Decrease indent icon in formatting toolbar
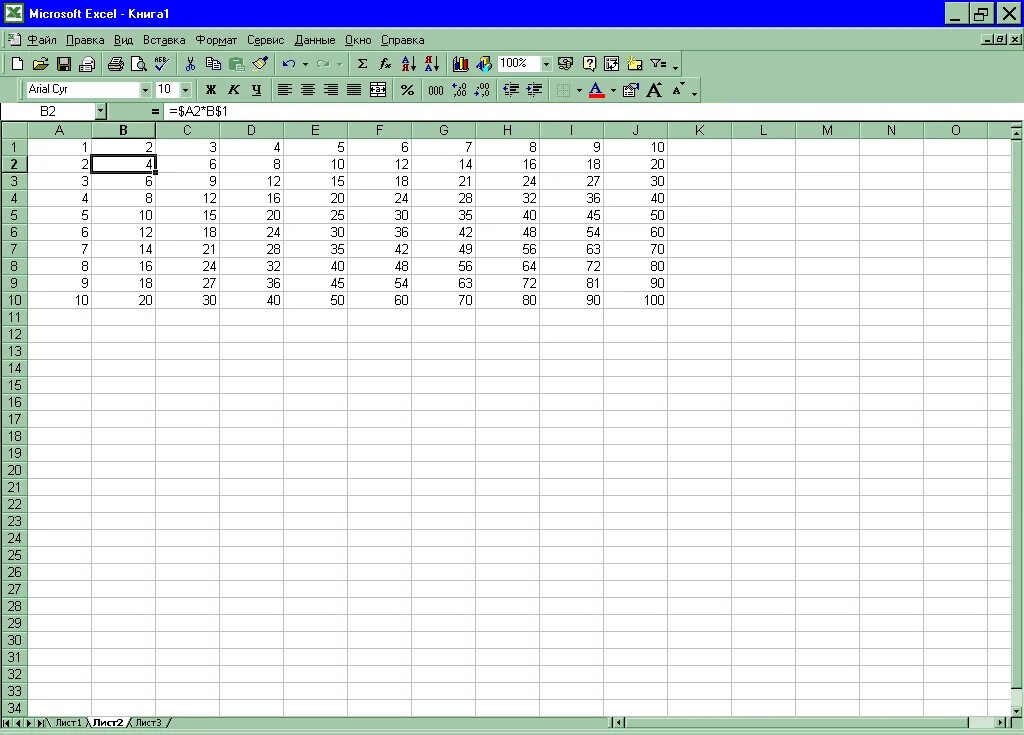This screenshot has width=1024, height=735. (x=511, y=90)
